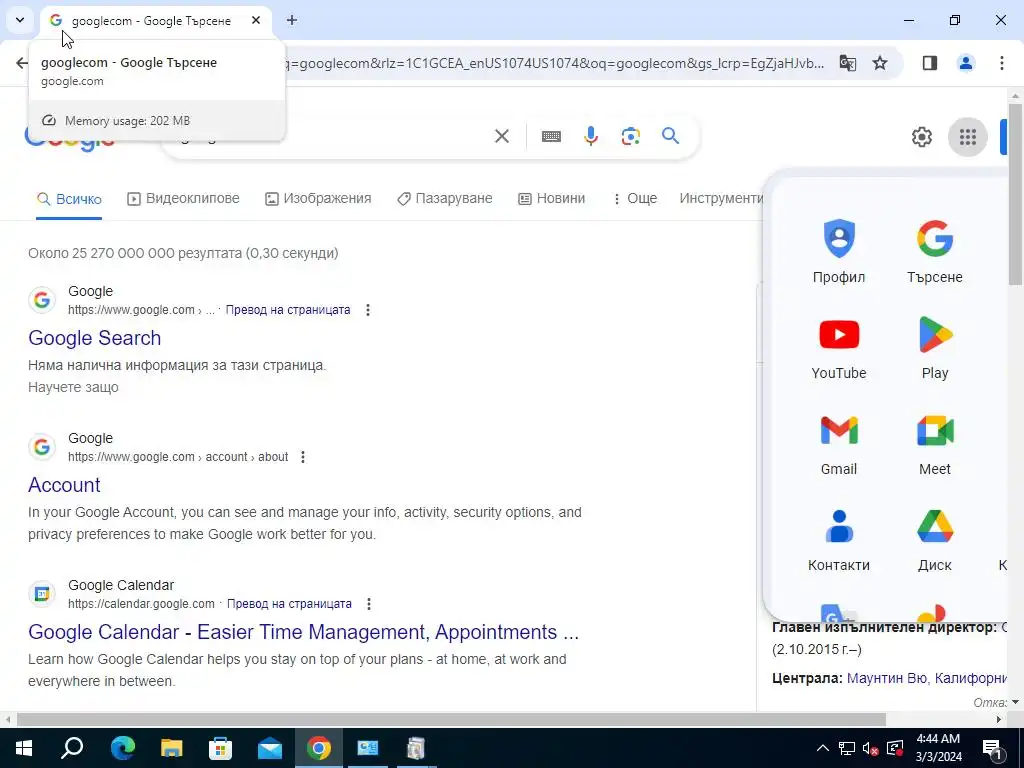Click the Windows Start button
Image resolution: width=1024 pixels, height=768 pixels.
pyautogui.click(x=24, y=748)
